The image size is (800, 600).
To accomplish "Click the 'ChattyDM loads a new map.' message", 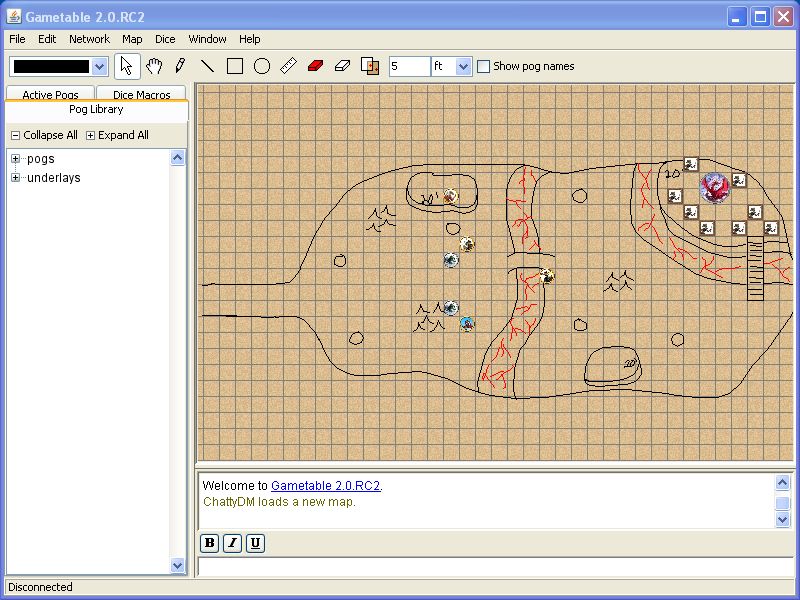I will click(279, 502).
